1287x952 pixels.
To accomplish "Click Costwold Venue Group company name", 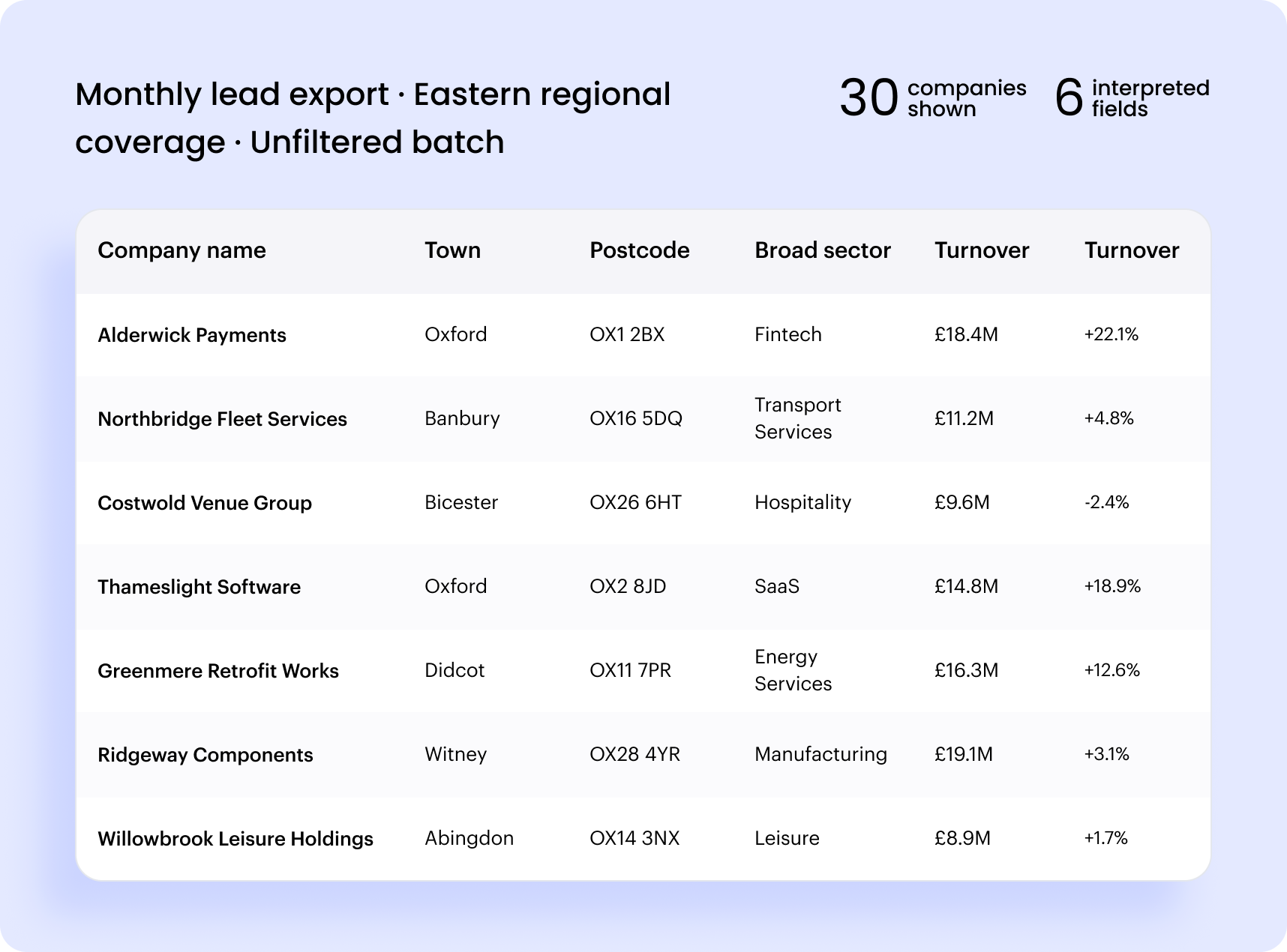I will point(205,503).
